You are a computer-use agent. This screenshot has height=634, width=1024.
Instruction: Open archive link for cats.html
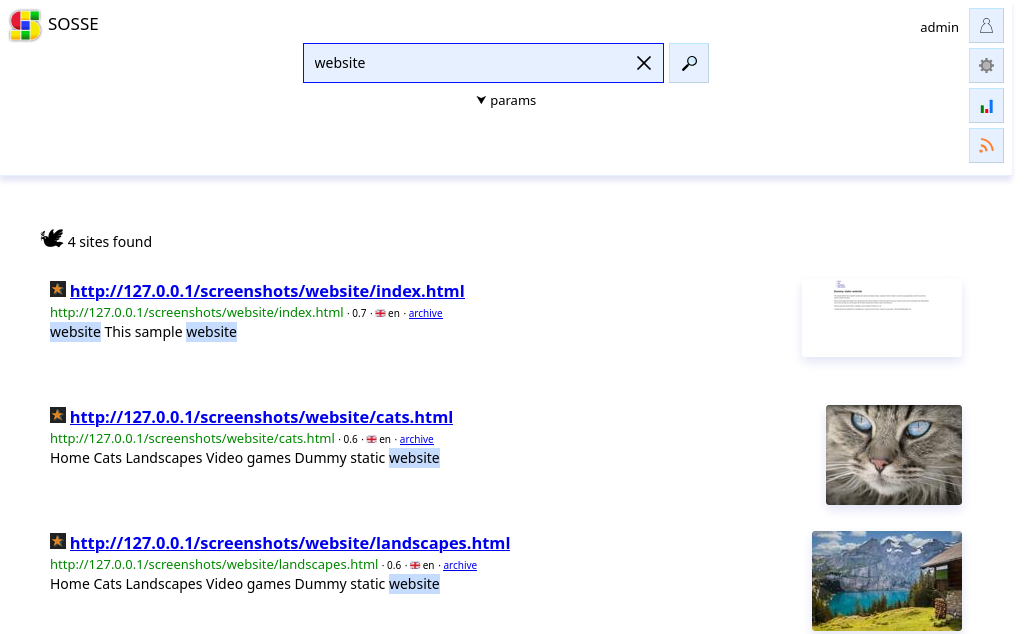click(x=417, y=439)
